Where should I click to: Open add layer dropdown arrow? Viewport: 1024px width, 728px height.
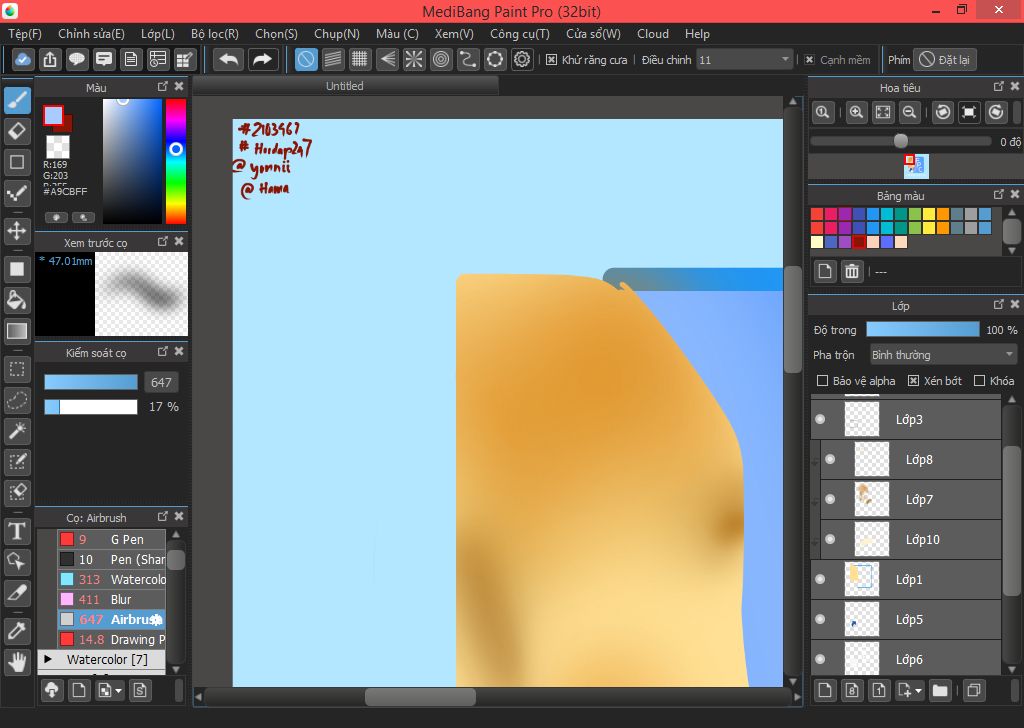coord(919,691)
